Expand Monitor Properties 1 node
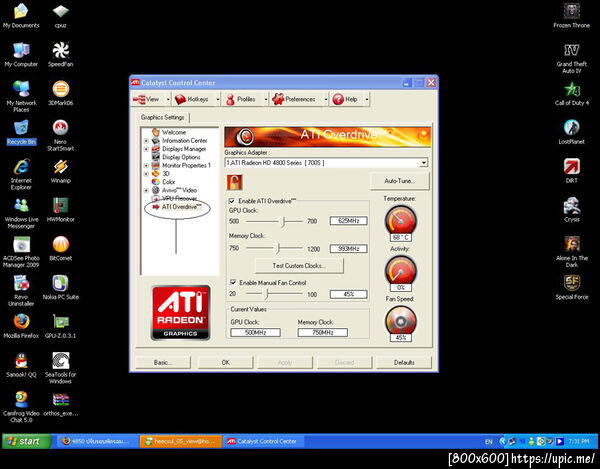The width and height of the screenshot is (600, 469). tap(146, 166)
